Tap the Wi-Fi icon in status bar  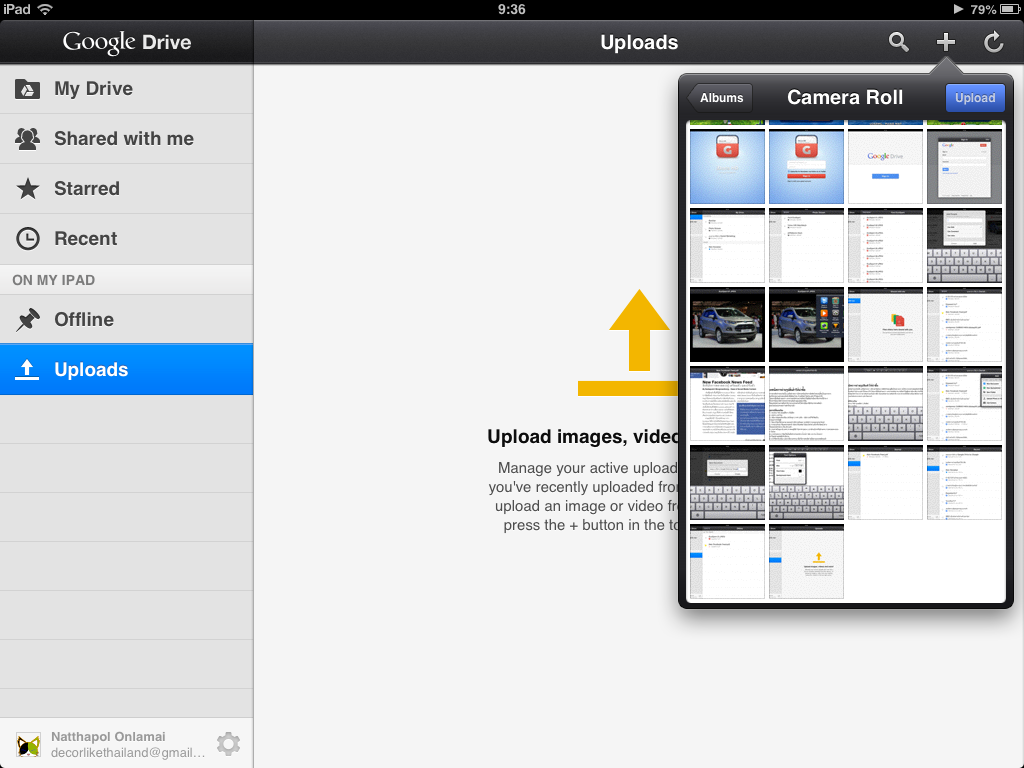coord(45,9)
